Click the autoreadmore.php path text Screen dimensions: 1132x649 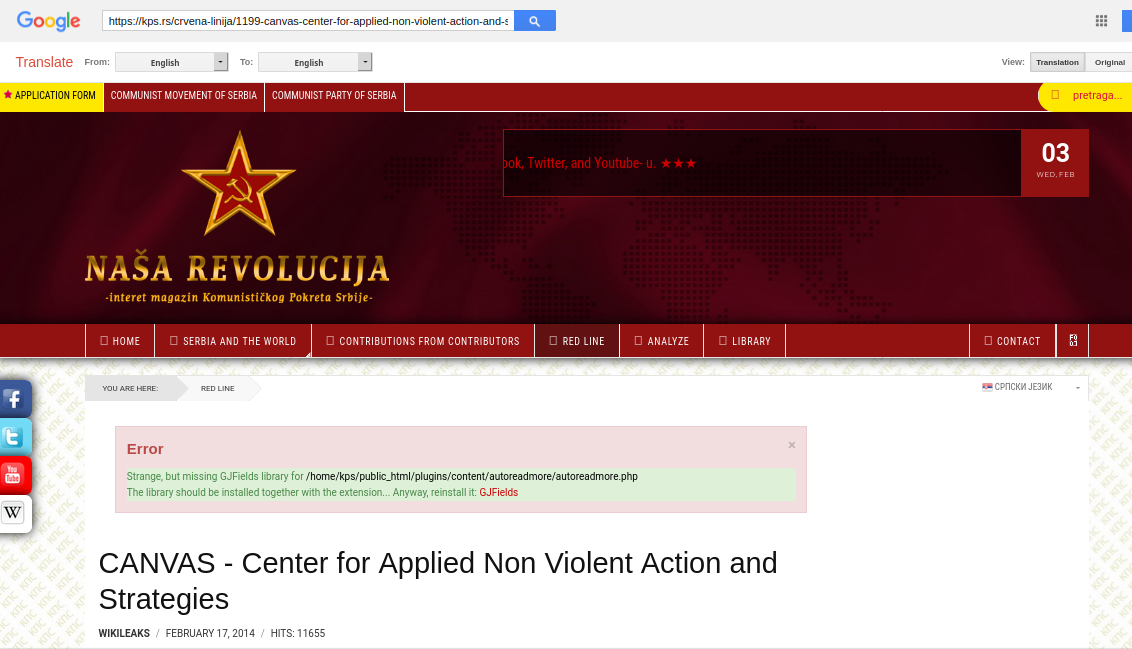472,476
